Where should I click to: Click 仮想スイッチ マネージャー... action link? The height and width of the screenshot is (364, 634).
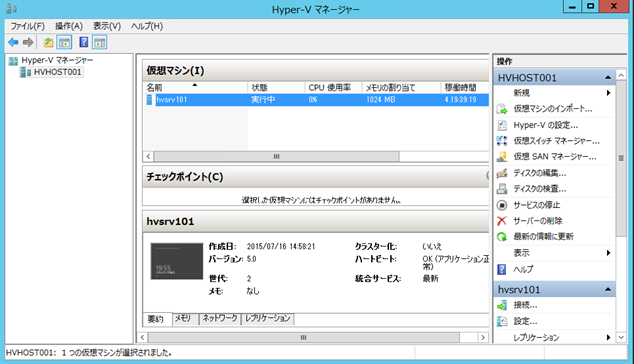click(556, 141)
